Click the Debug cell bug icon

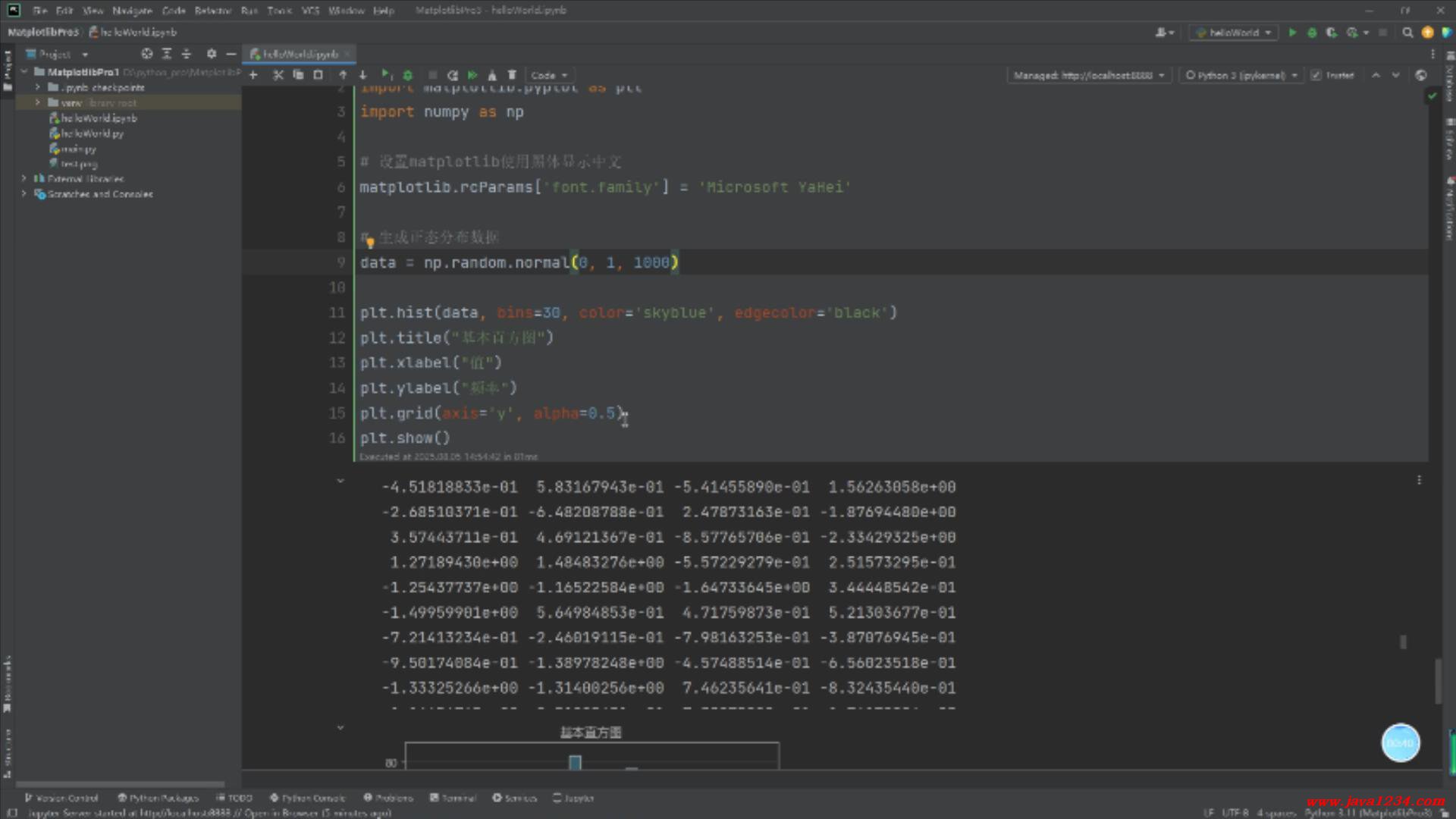pyautogui.click(x=408, y=75)
